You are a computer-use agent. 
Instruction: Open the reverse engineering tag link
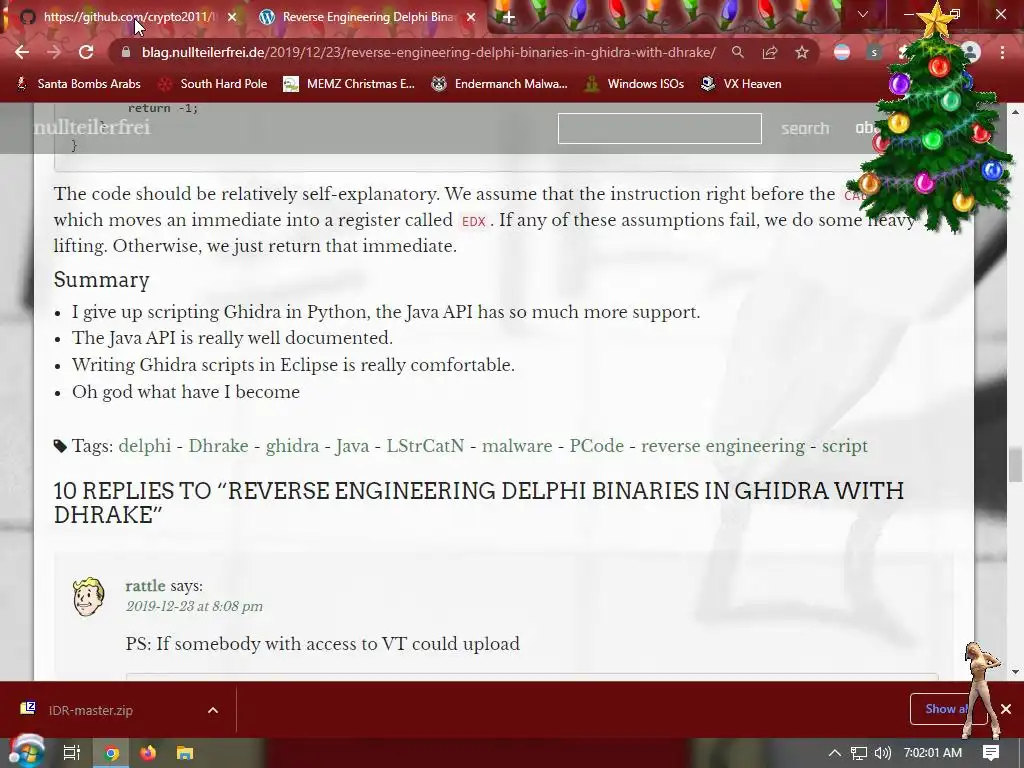(723, 446)
